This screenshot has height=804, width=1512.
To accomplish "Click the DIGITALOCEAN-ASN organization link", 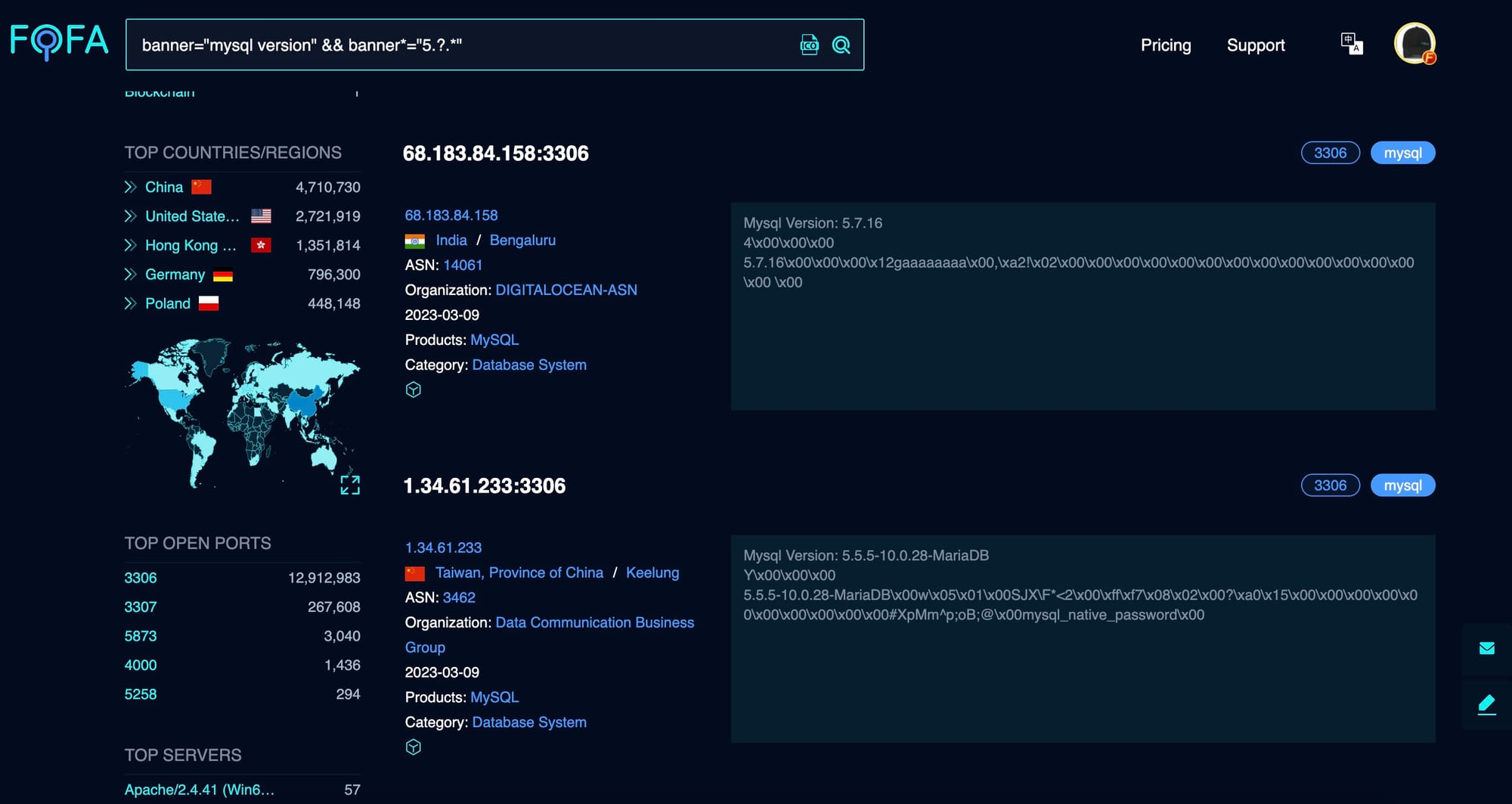I will coord(565,290).
